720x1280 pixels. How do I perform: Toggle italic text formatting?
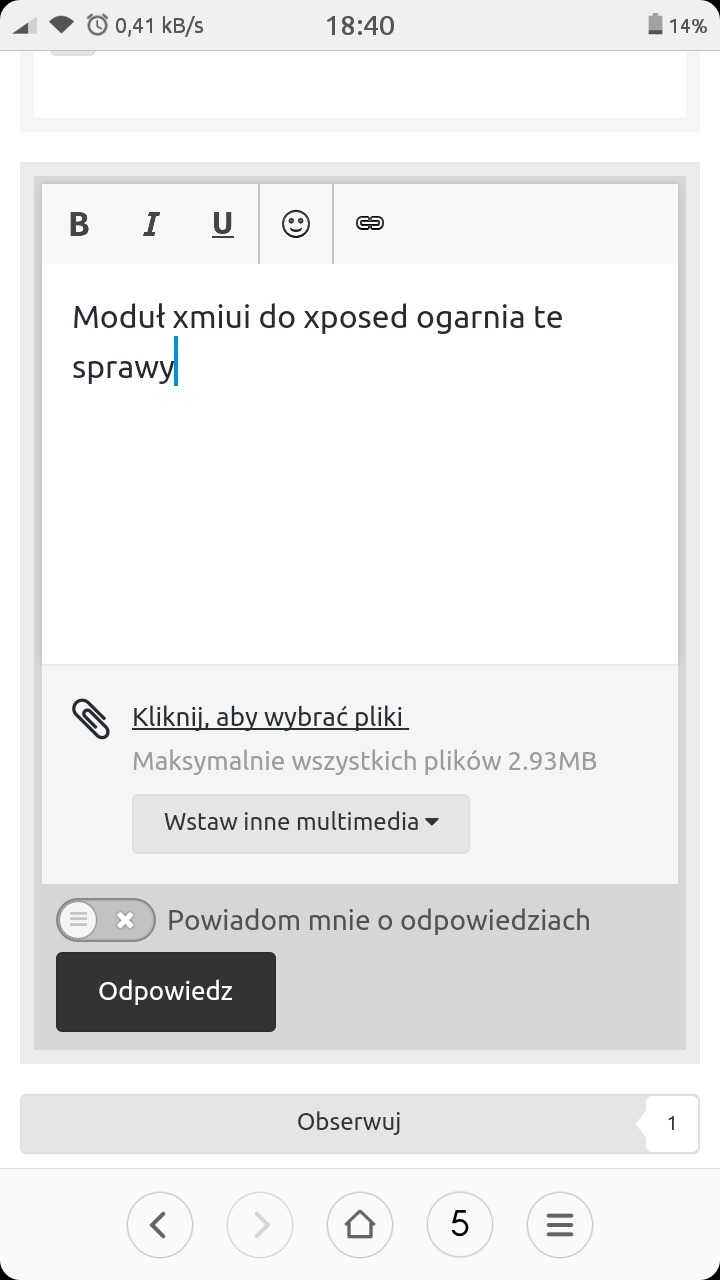tap(151, 224)
